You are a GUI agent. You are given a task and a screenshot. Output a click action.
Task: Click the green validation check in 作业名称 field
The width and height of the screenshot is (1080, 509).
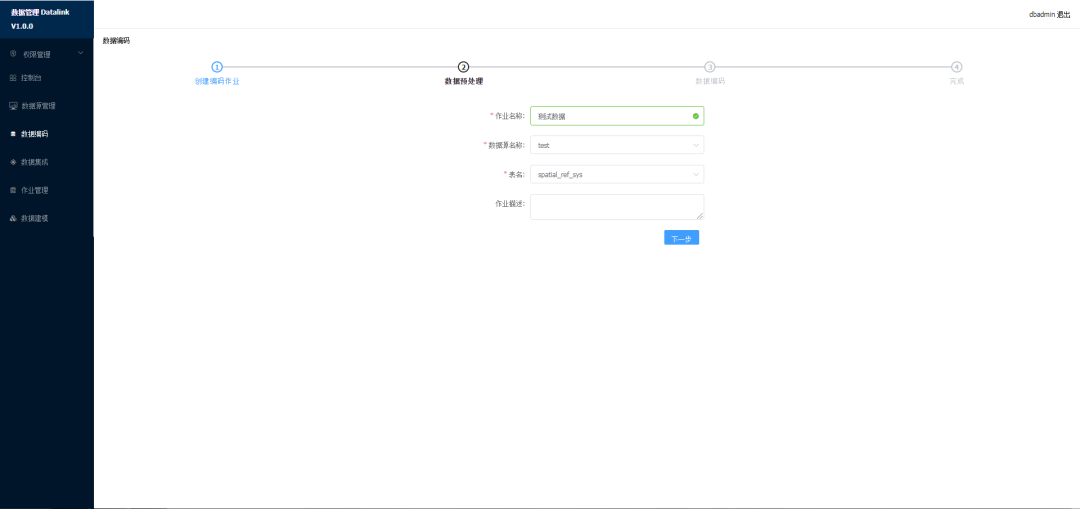[x=696, y=116]
